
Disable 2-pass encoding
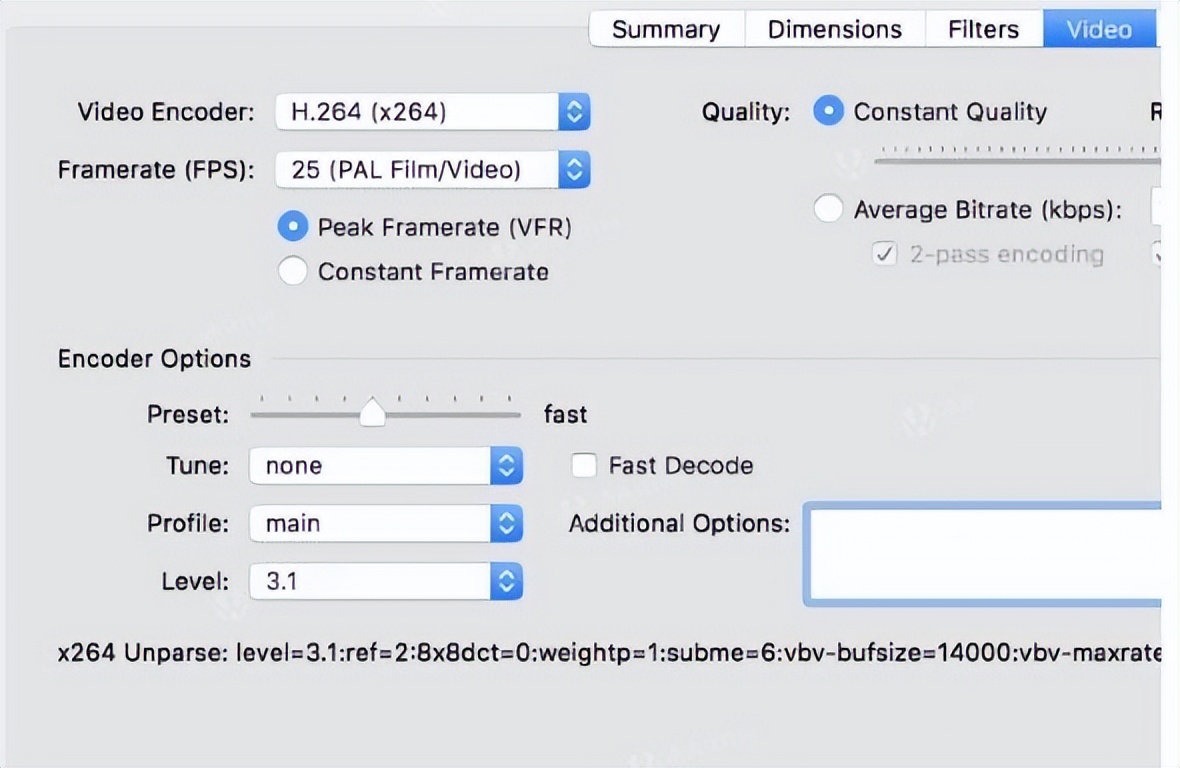tap(884, 255)
